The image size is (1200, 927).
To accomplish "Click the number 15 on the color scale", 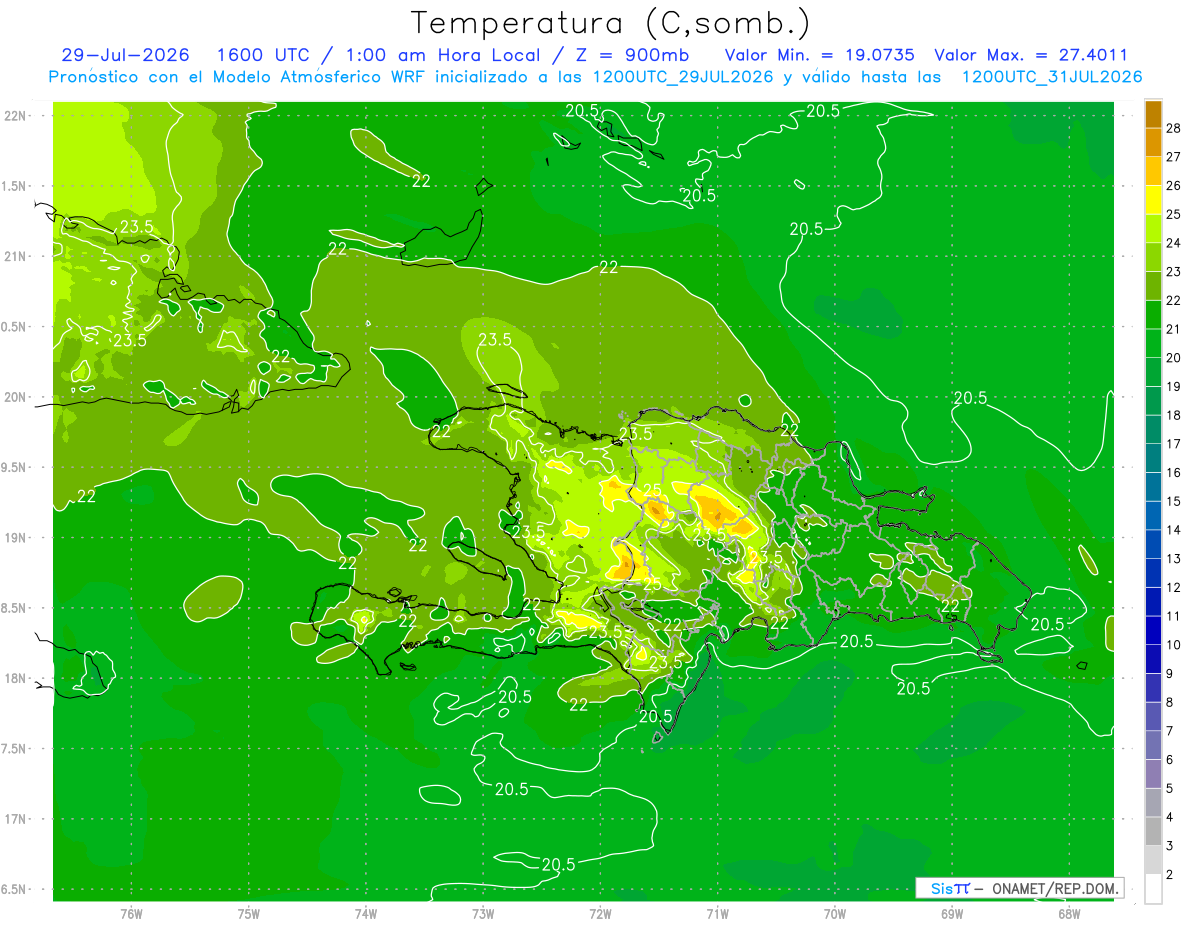I will 1174,501.
